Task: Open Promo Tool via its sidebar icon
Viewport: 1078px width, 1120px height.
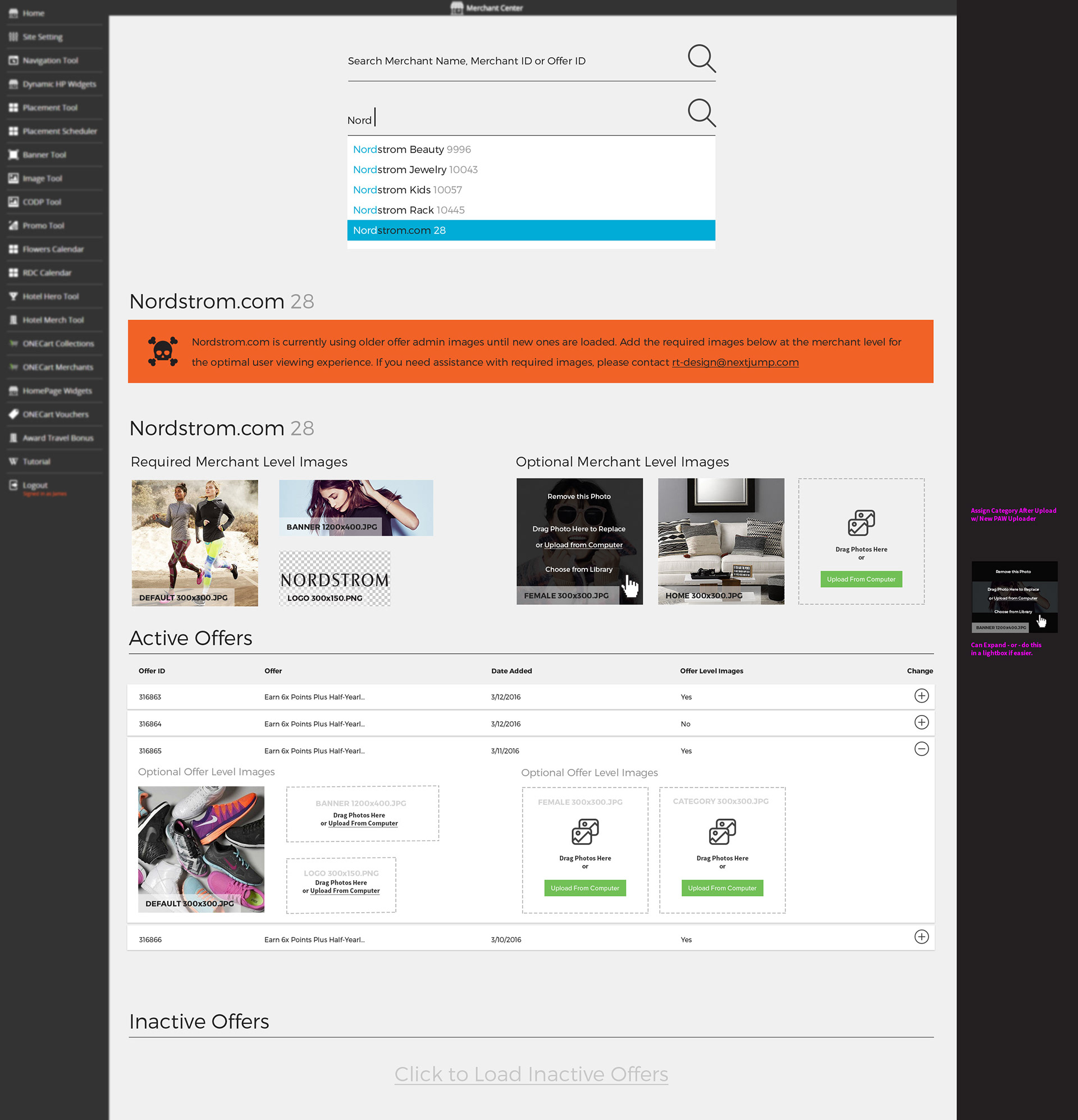Action: click(13, 225)
